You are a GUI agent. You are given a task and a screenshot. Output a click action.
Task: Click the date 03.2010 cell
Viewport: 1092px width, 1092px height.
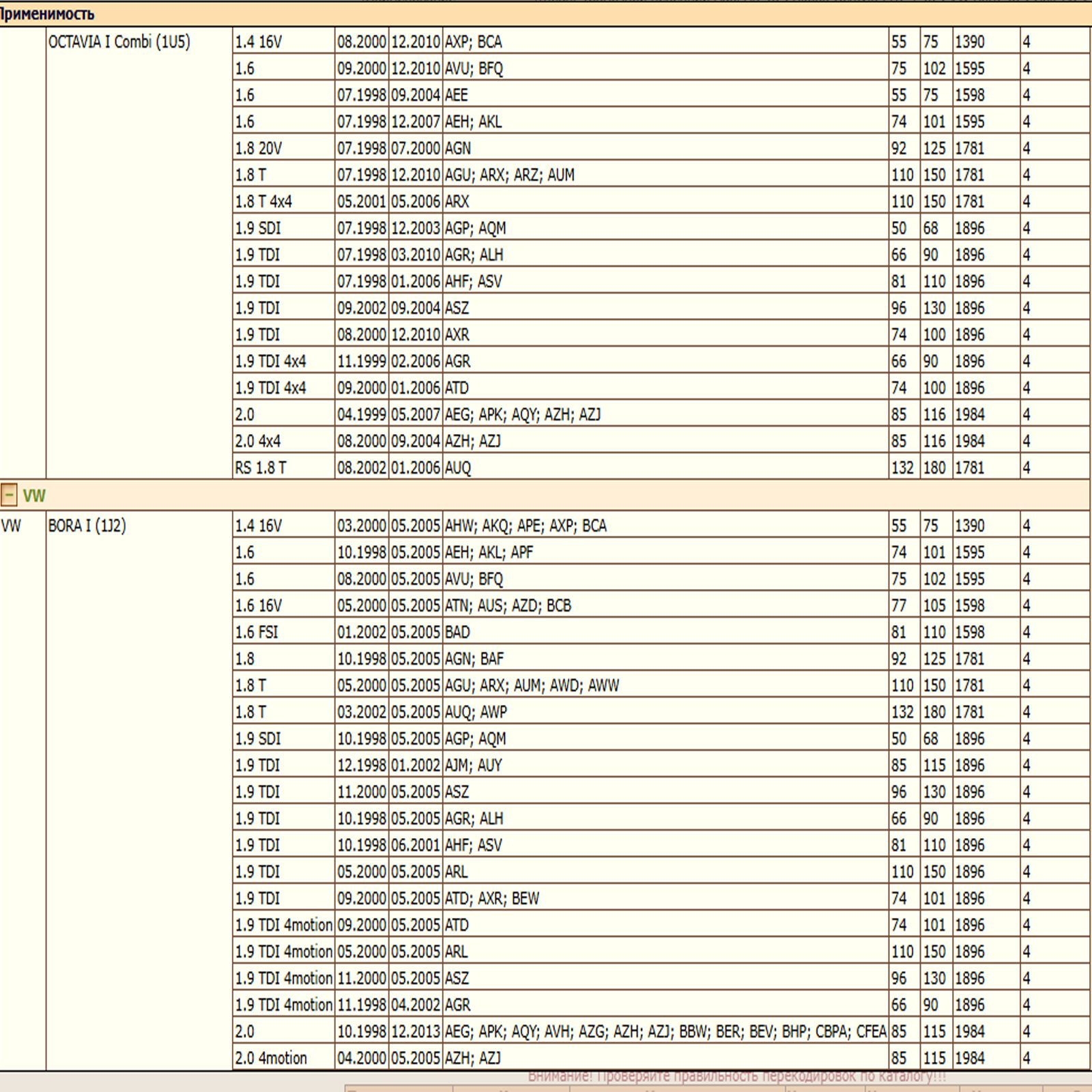416,255
